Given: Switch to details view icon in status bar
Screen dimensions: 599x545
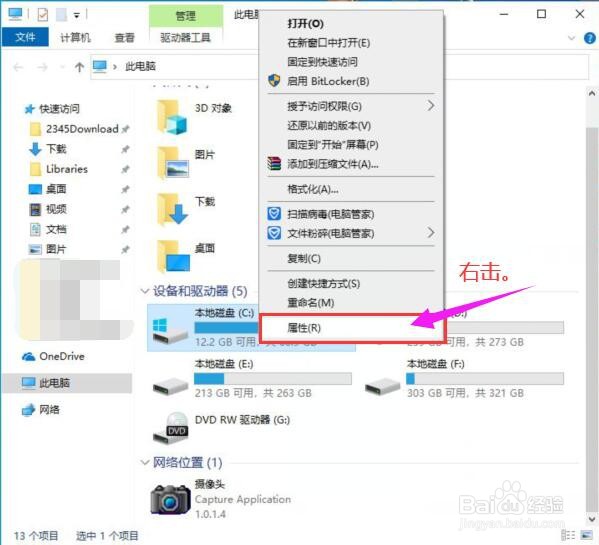Looking at the screenshot, I should [568, 535].
